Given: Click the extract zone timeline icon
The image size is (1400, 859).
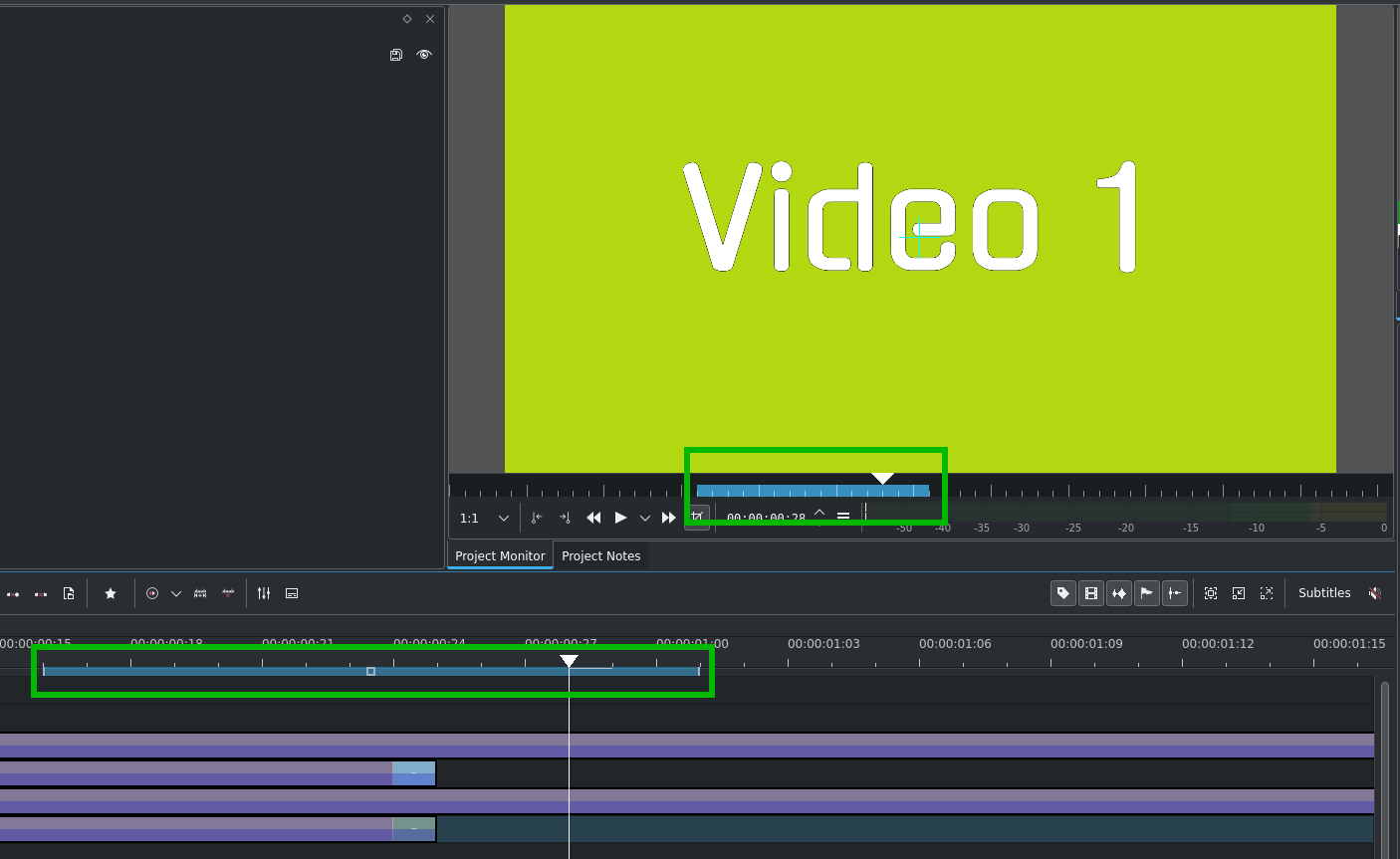Looking at the screenshot, I should click(x=13, y=593).
